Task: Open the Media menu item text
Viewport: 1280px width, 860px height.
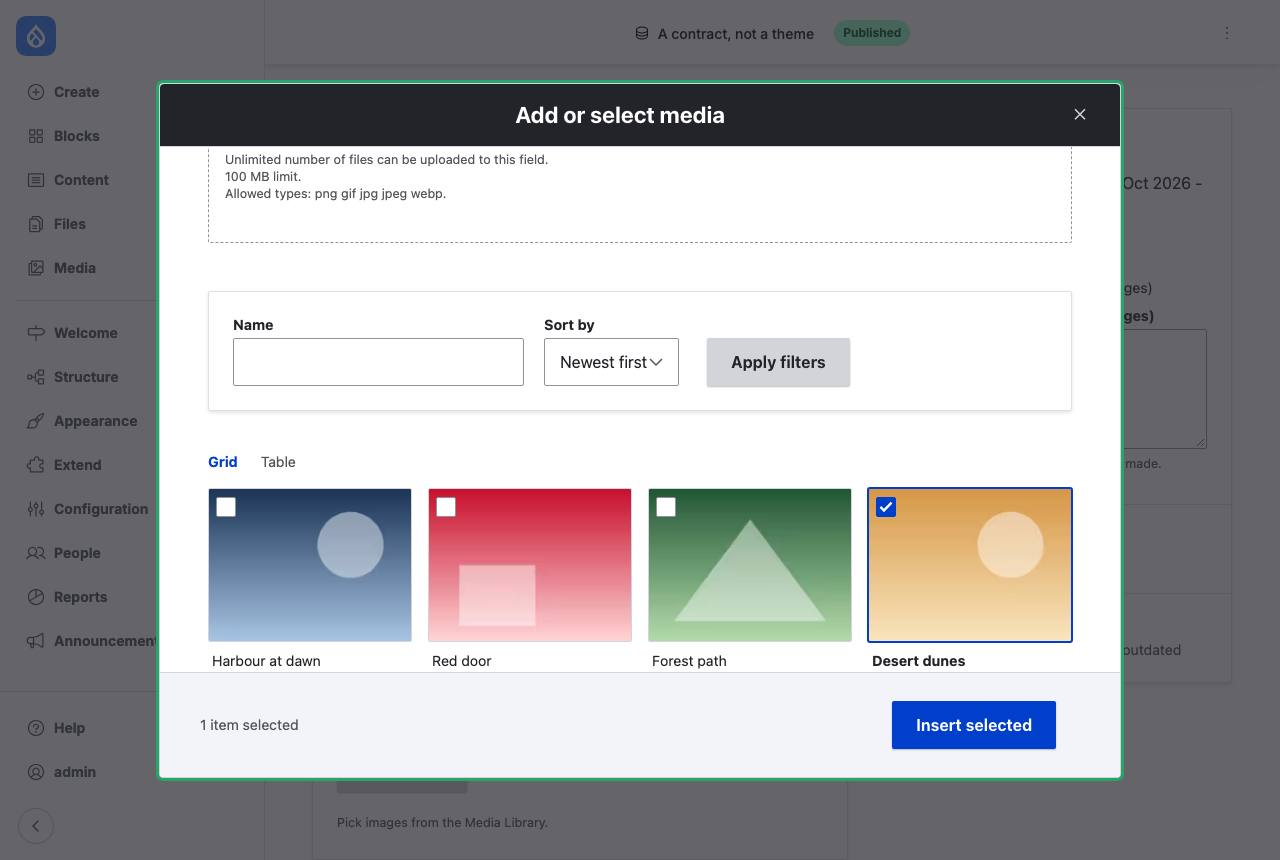Action: (75, 268)
